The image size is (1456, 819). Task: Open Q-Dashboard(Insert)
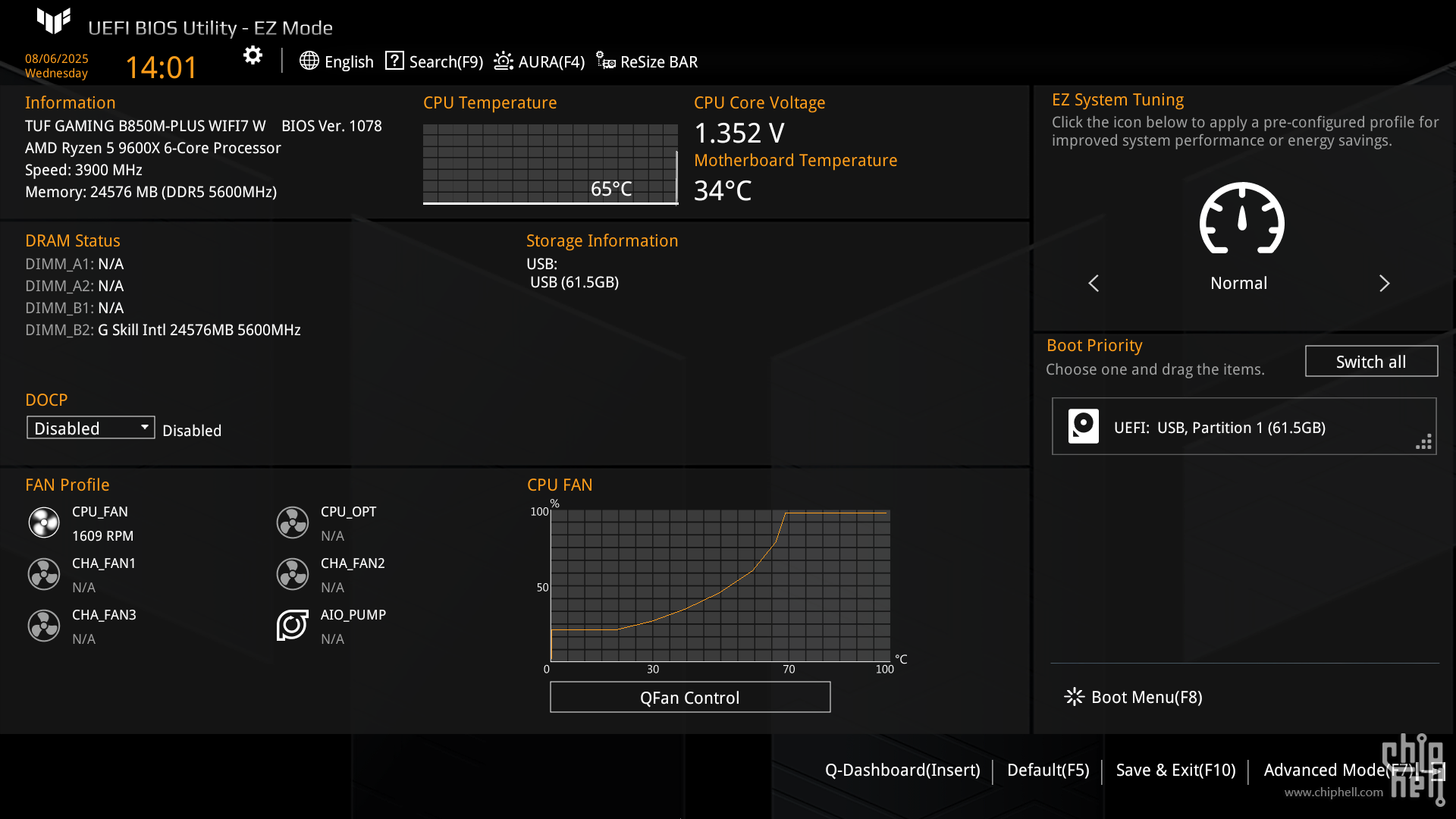902,770
